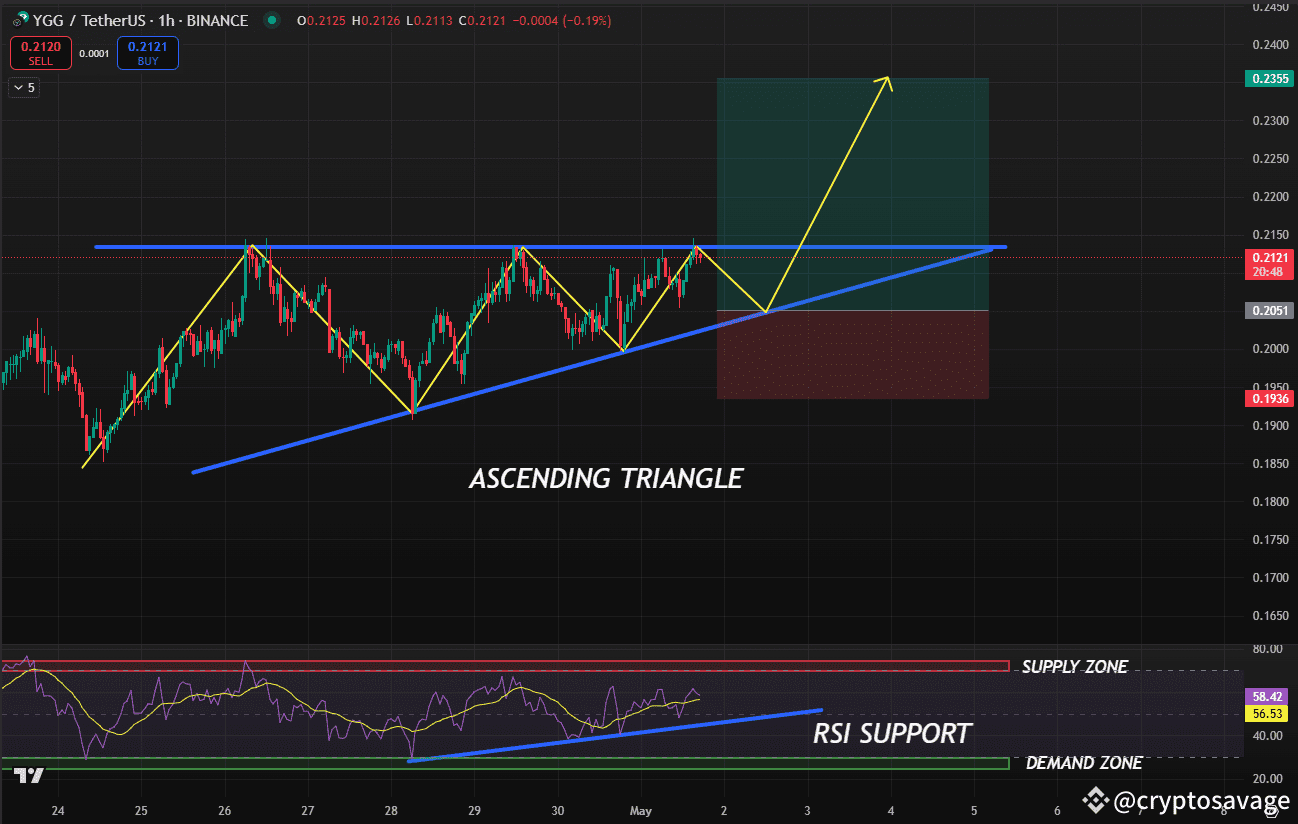Viewport: 1298px width, 824px height.
Task: Click the purple 58.42 RSI value label
Action: (x=1269, y=696)
